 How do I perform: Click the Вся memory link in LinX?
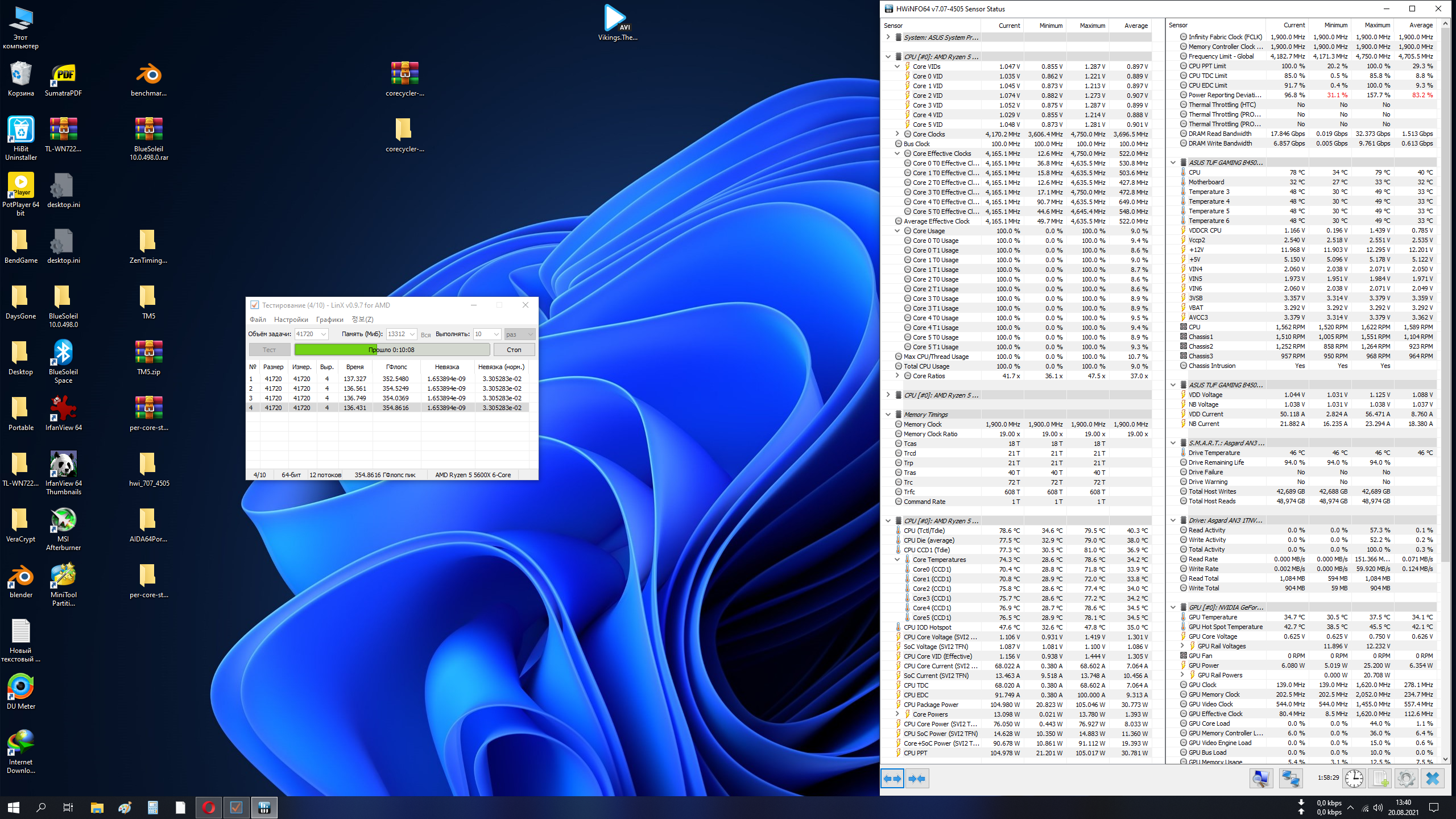425,335
